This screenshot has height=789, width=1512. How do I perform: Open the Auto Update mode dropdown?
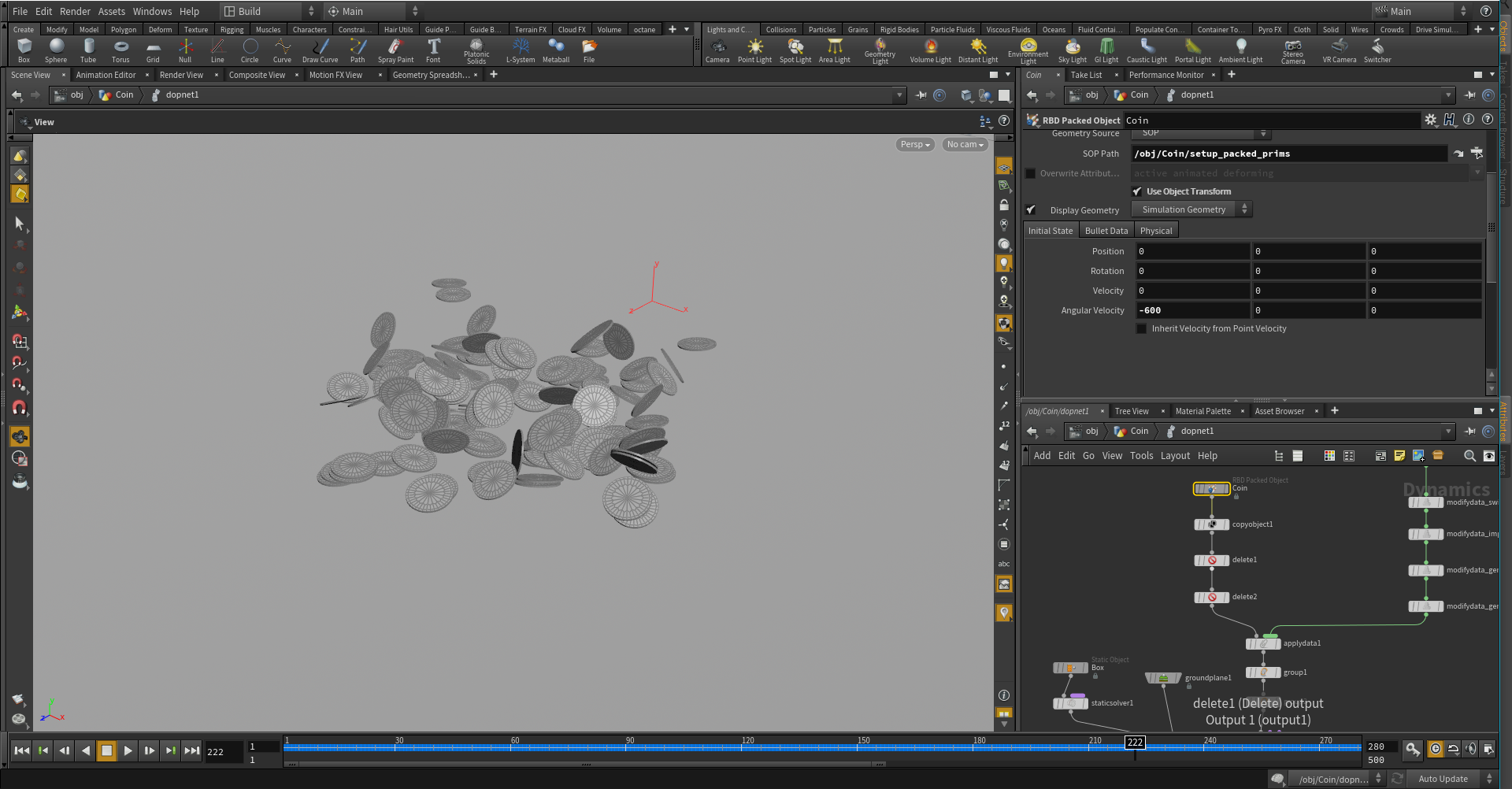click(x=1453, y=779)
